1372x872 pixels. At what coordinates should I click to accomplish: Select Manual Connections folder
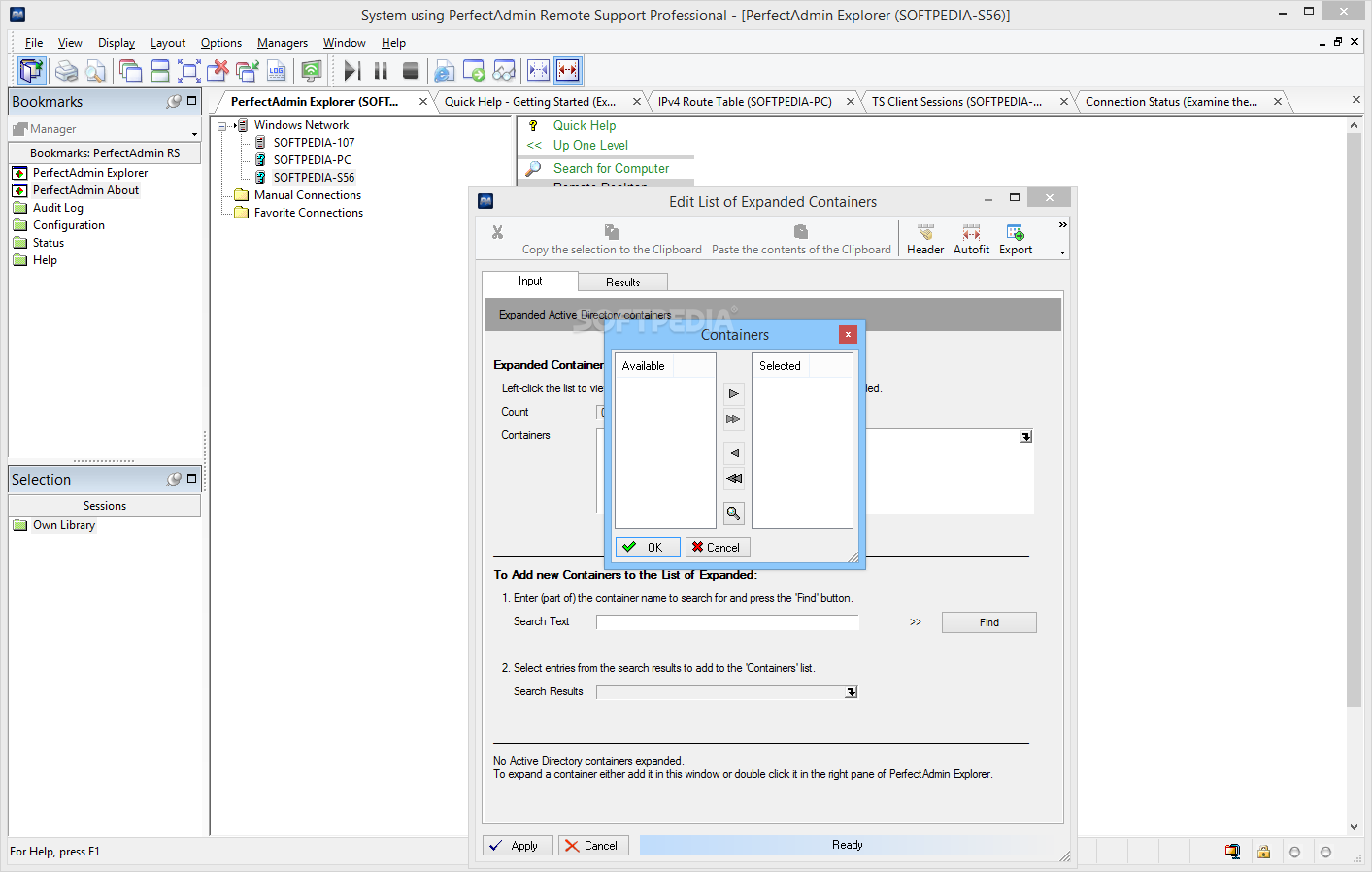point(307,195)
